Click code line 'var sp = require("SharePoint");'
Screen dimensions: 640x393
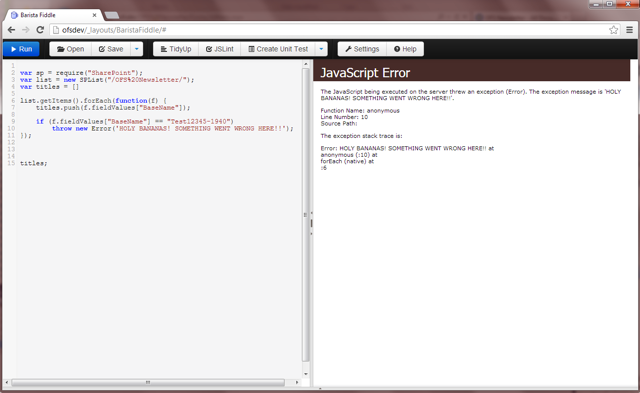coord(81,73)
